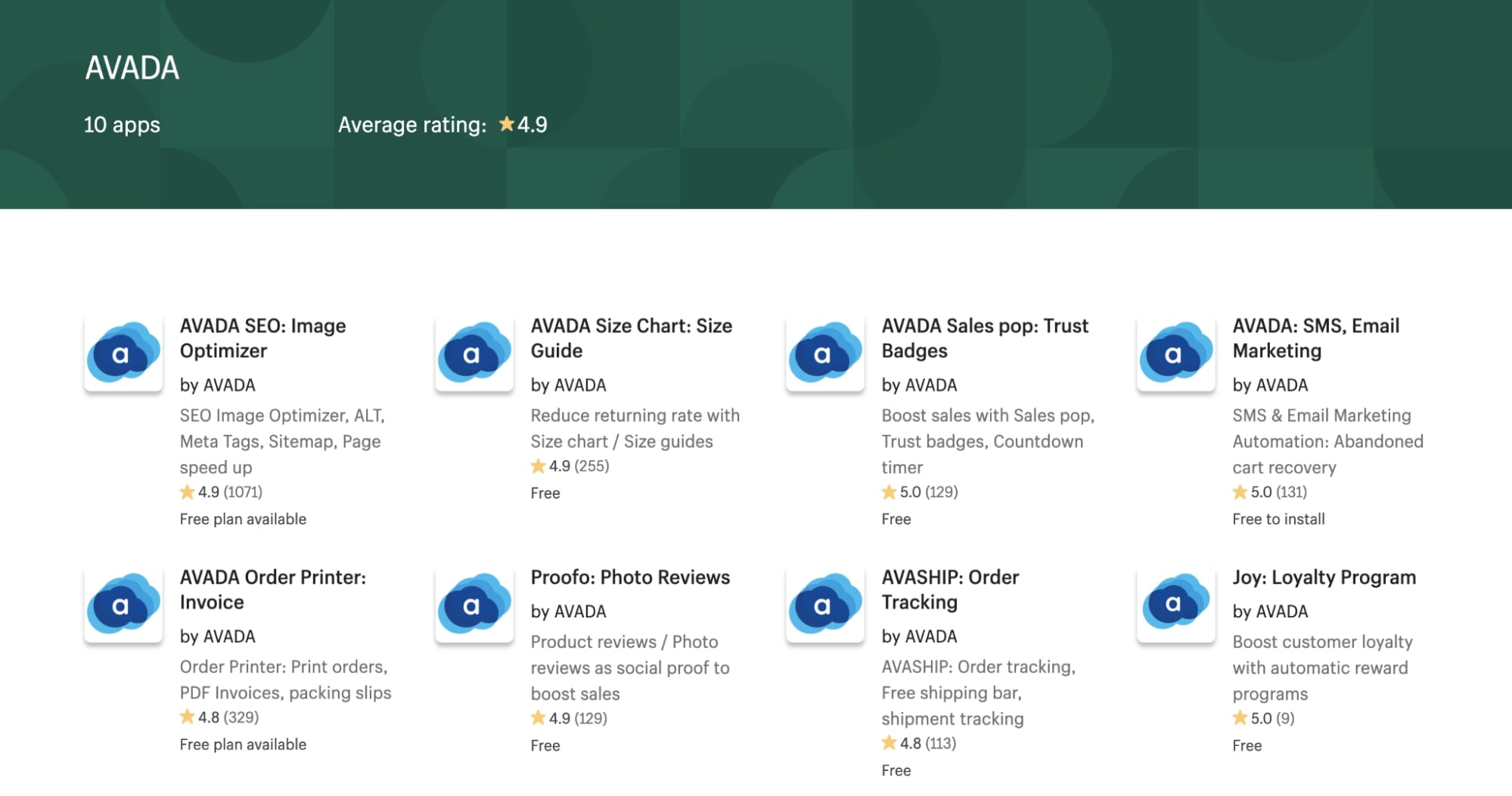This screenshot has height=796, width=1512.
Task: Open the AVADA SEO: Image Optimizer app icon
Action: coord(123,353)
